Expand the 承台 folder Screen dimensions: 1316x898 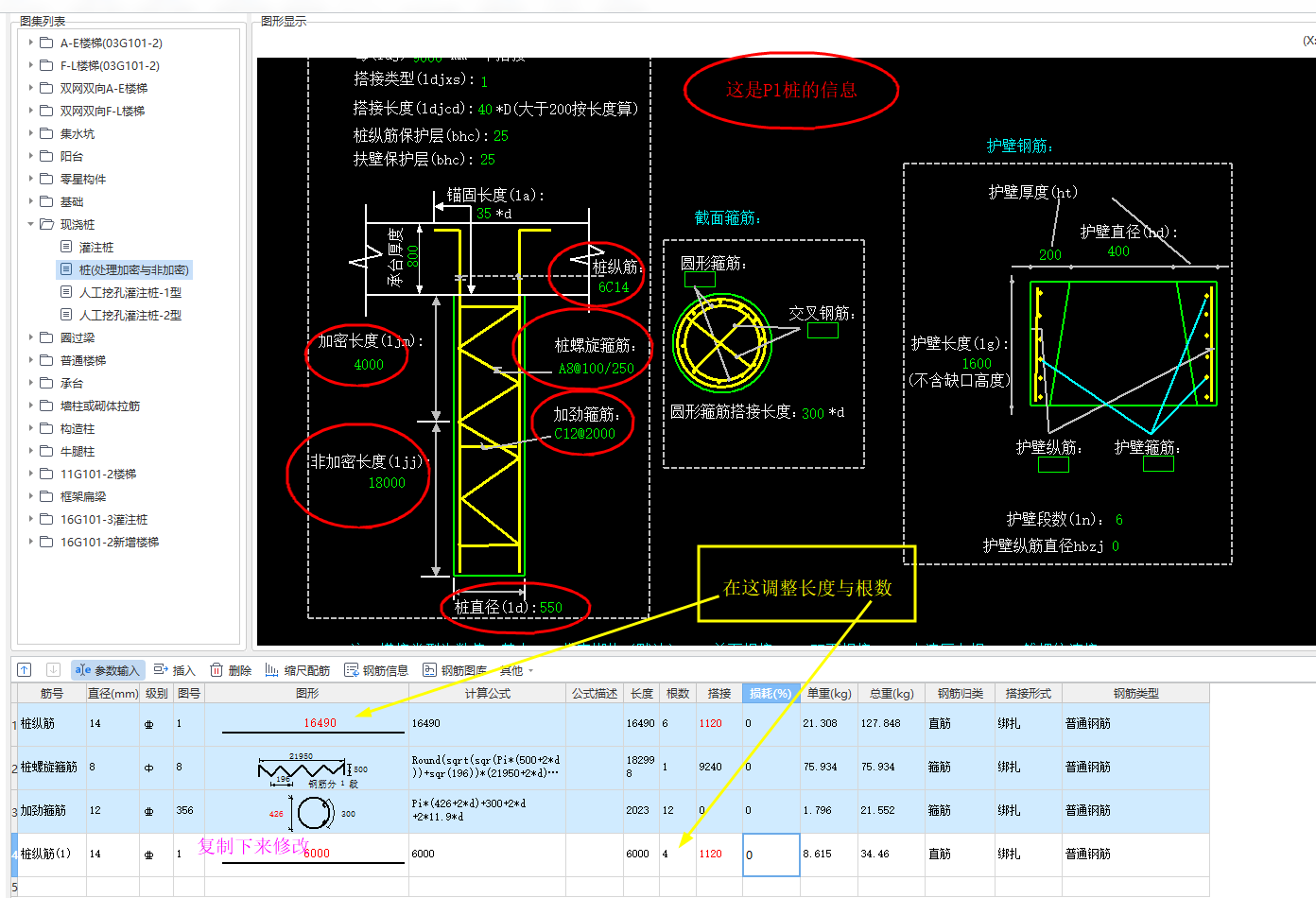click(30, 383)
